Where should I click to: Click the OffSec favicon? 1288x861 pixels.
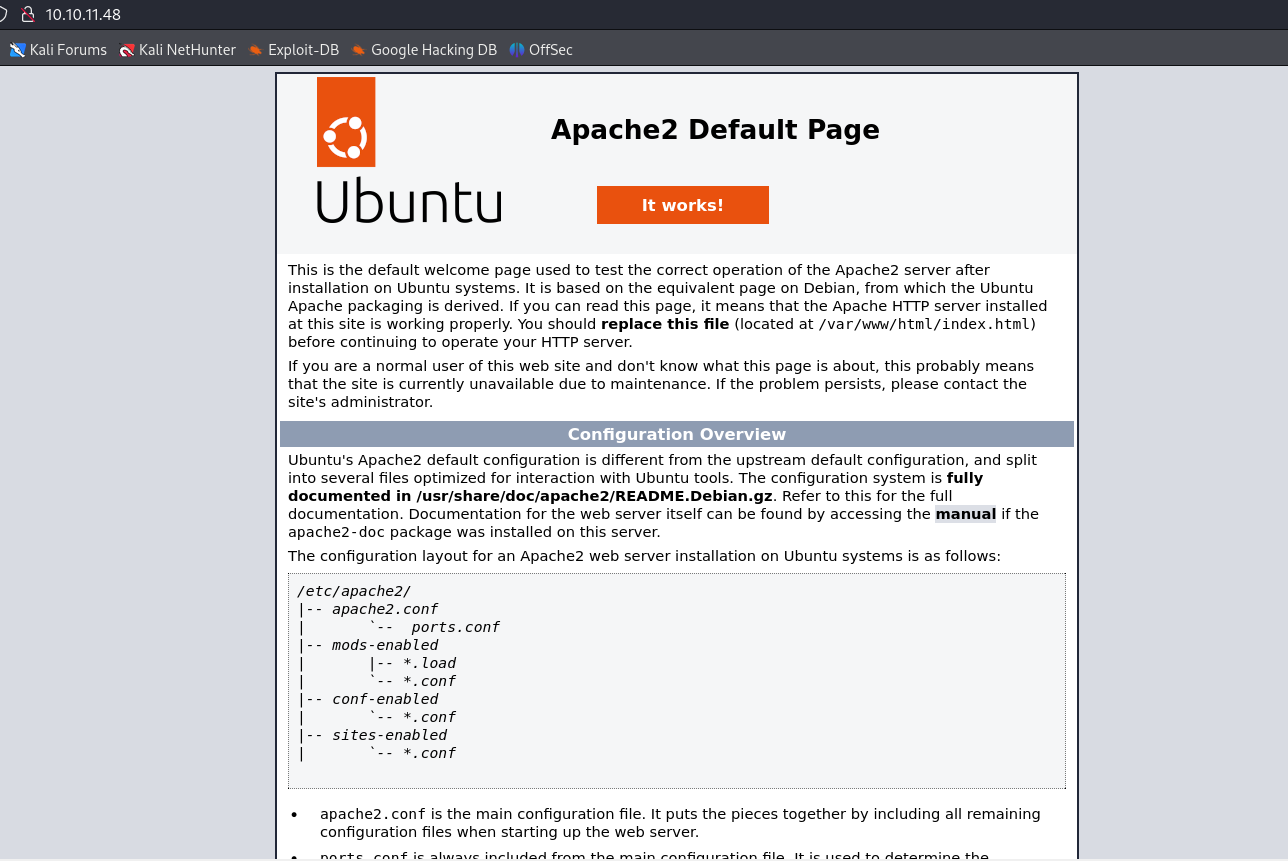(x=517, y=50)
